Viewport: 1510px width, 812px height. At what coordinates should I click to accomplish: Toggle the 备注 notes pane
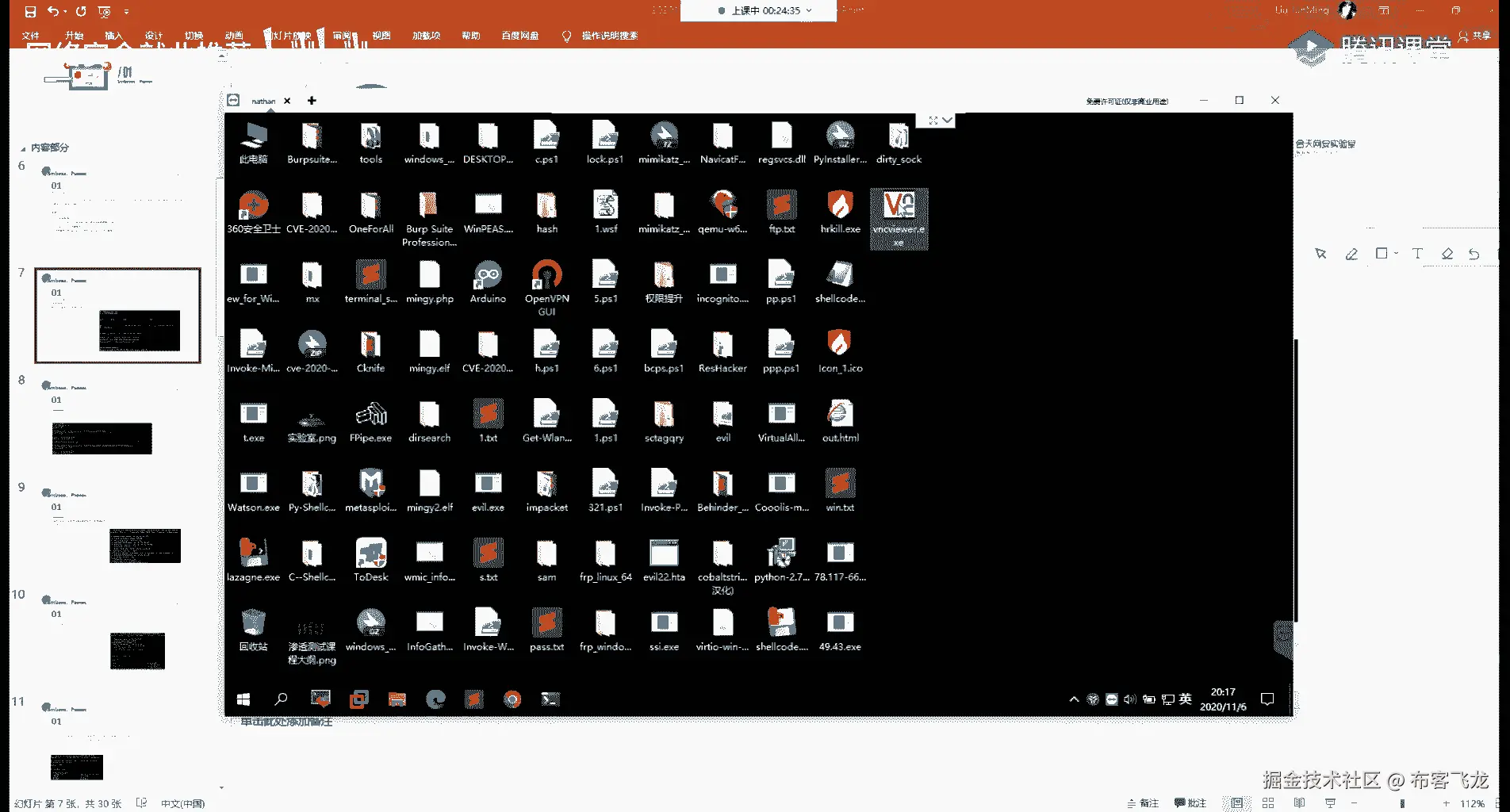tap(1143, 803)
